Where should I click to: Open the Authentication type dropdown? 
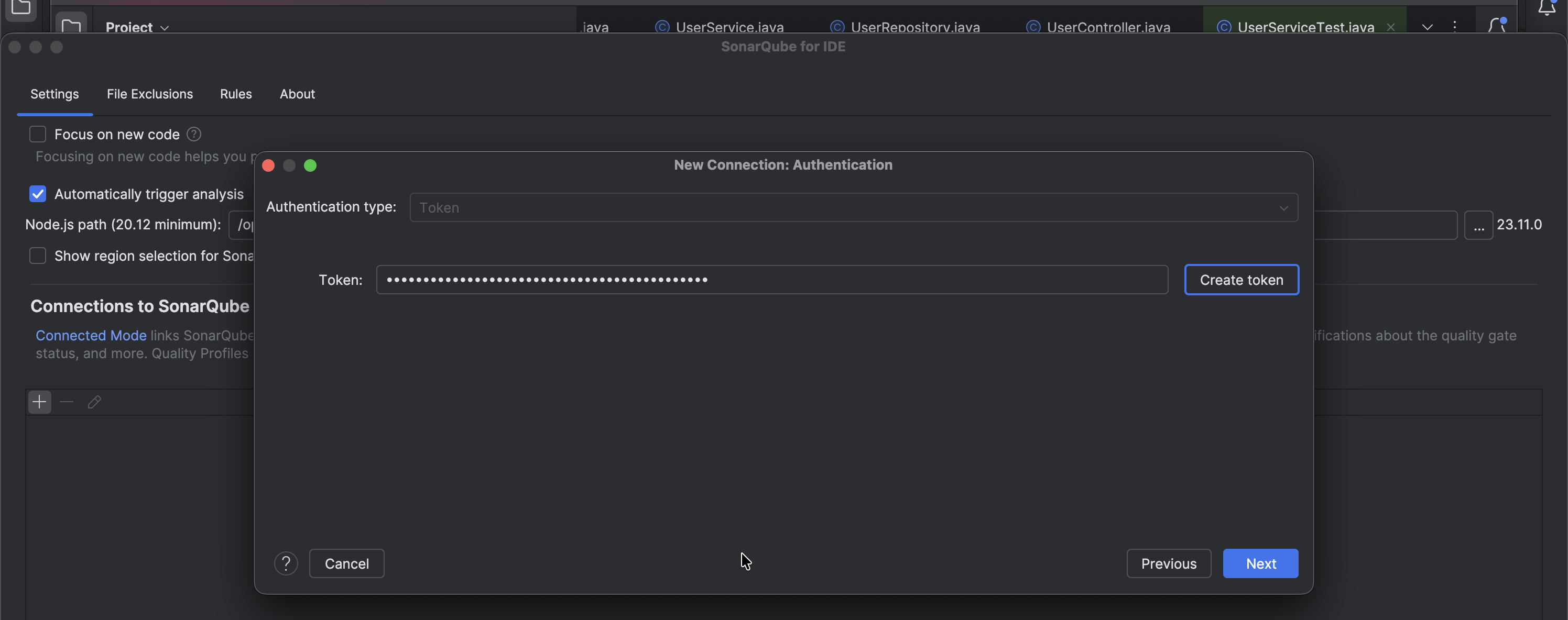[853, 207]
